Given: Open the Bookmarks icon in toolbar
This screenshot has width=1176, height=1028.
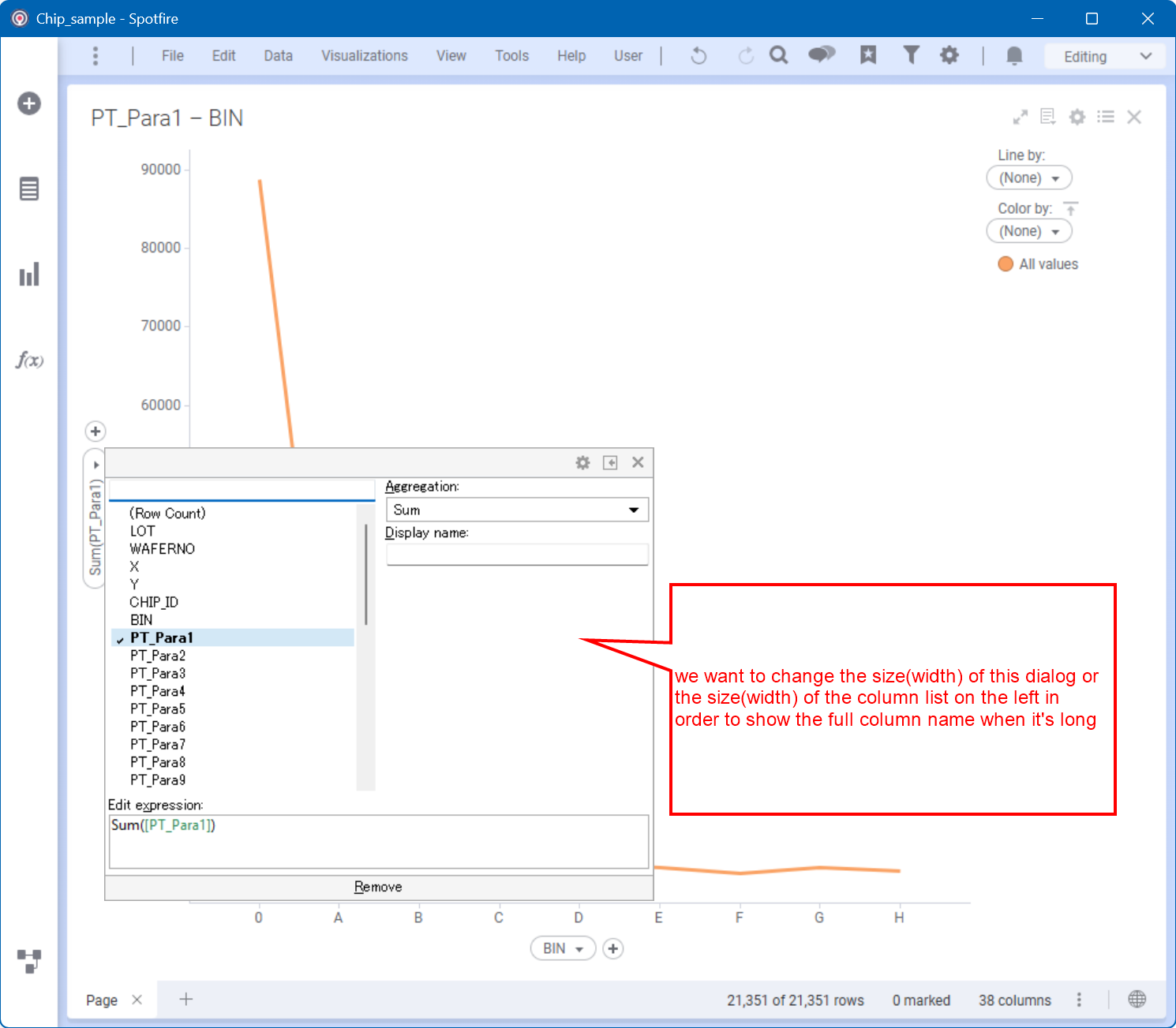Looking at the screenshot, I should click(x=868, y=55).
